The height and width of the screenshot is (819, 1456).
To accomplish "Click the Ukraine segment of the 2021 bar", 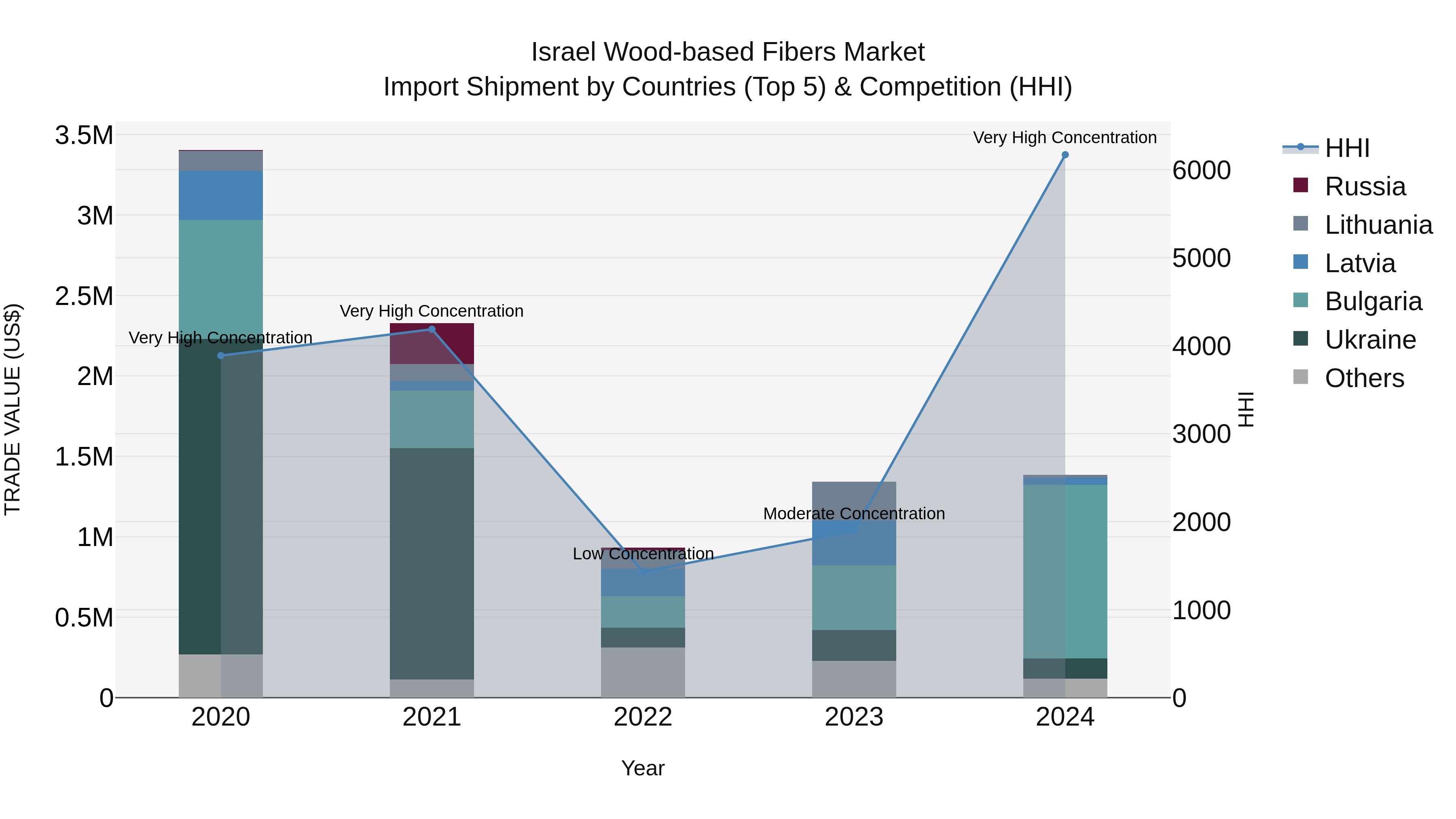I will coord(432,563).
